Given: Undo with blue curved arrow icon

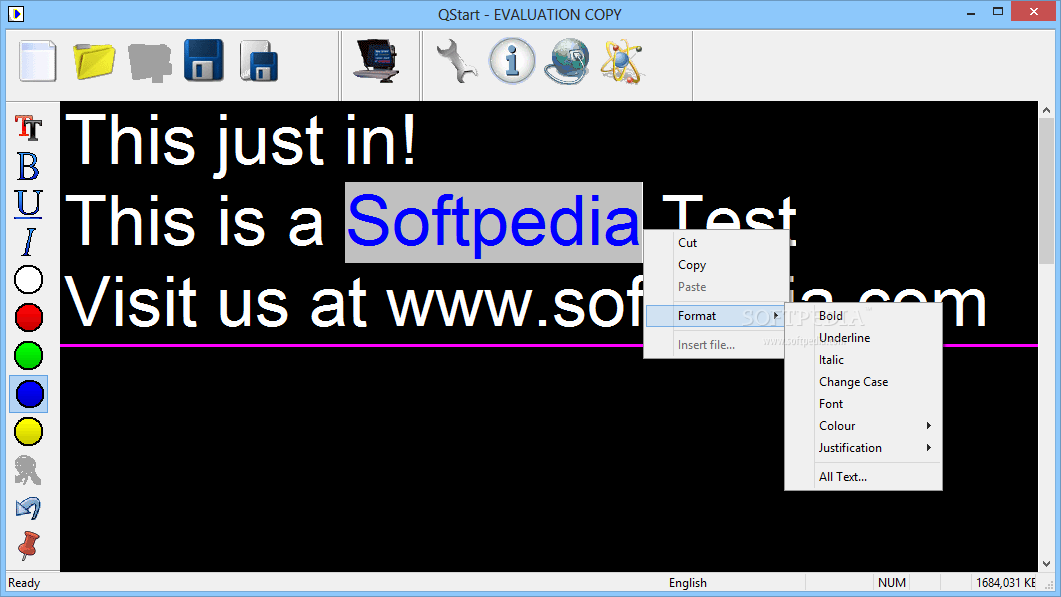Looking at the screenshot, I should coord(28,508).
